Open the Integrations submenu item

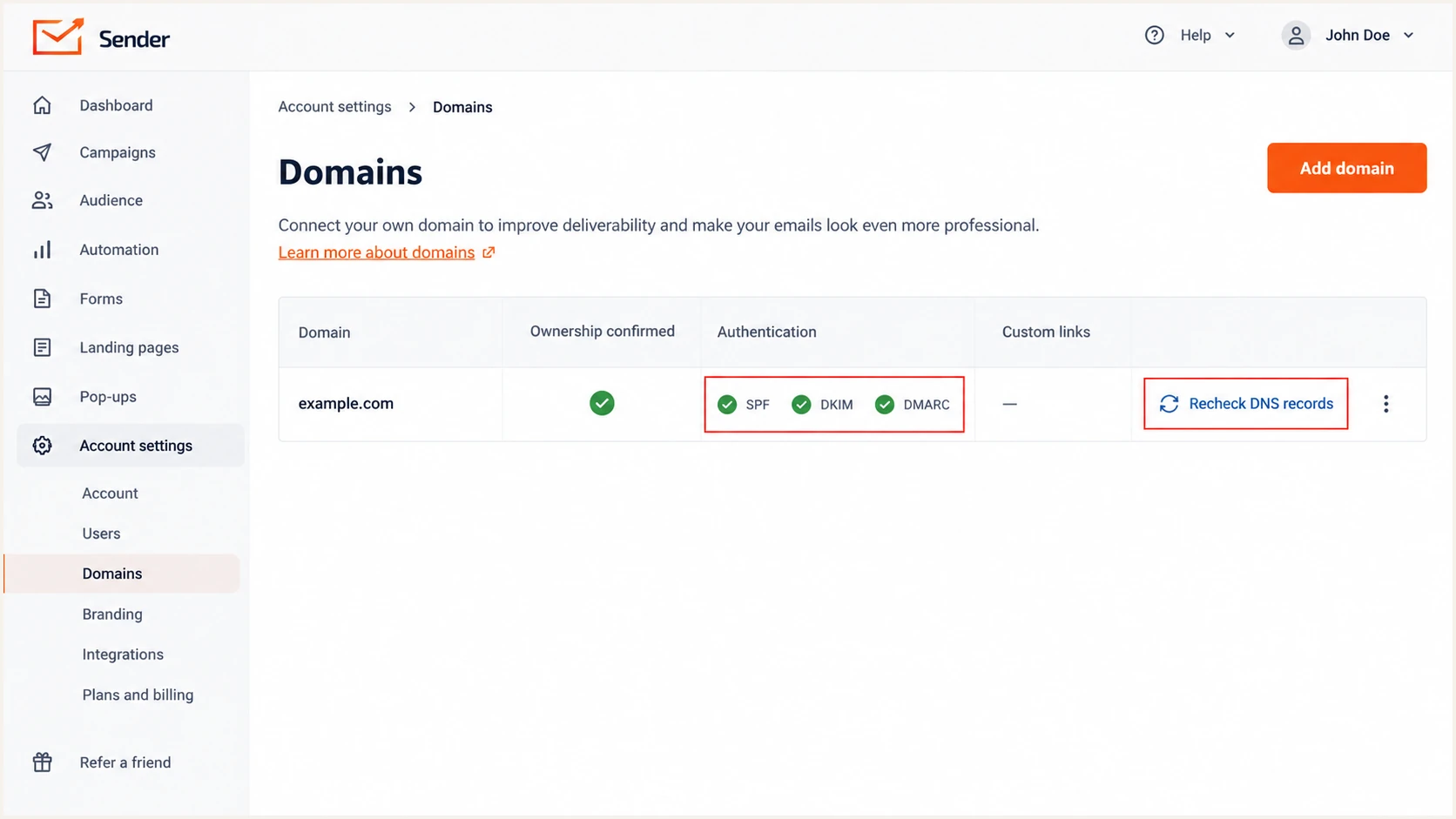pyautogui.click(x=123, y=655)
